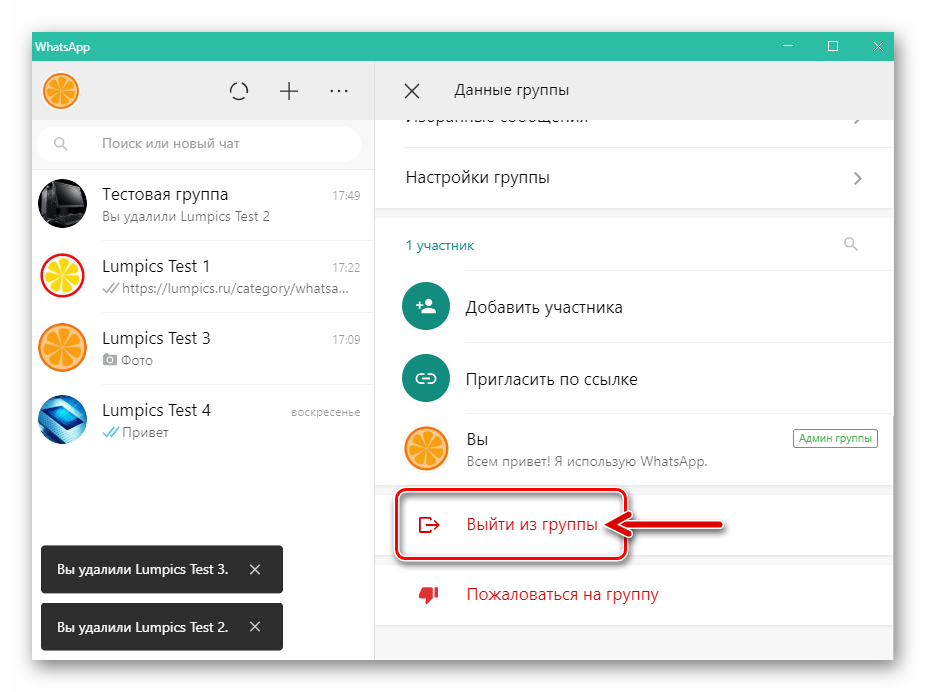926x692 pixels.
Task: Click the Пригласить по ссылке link icon
Action: [426, 378]
